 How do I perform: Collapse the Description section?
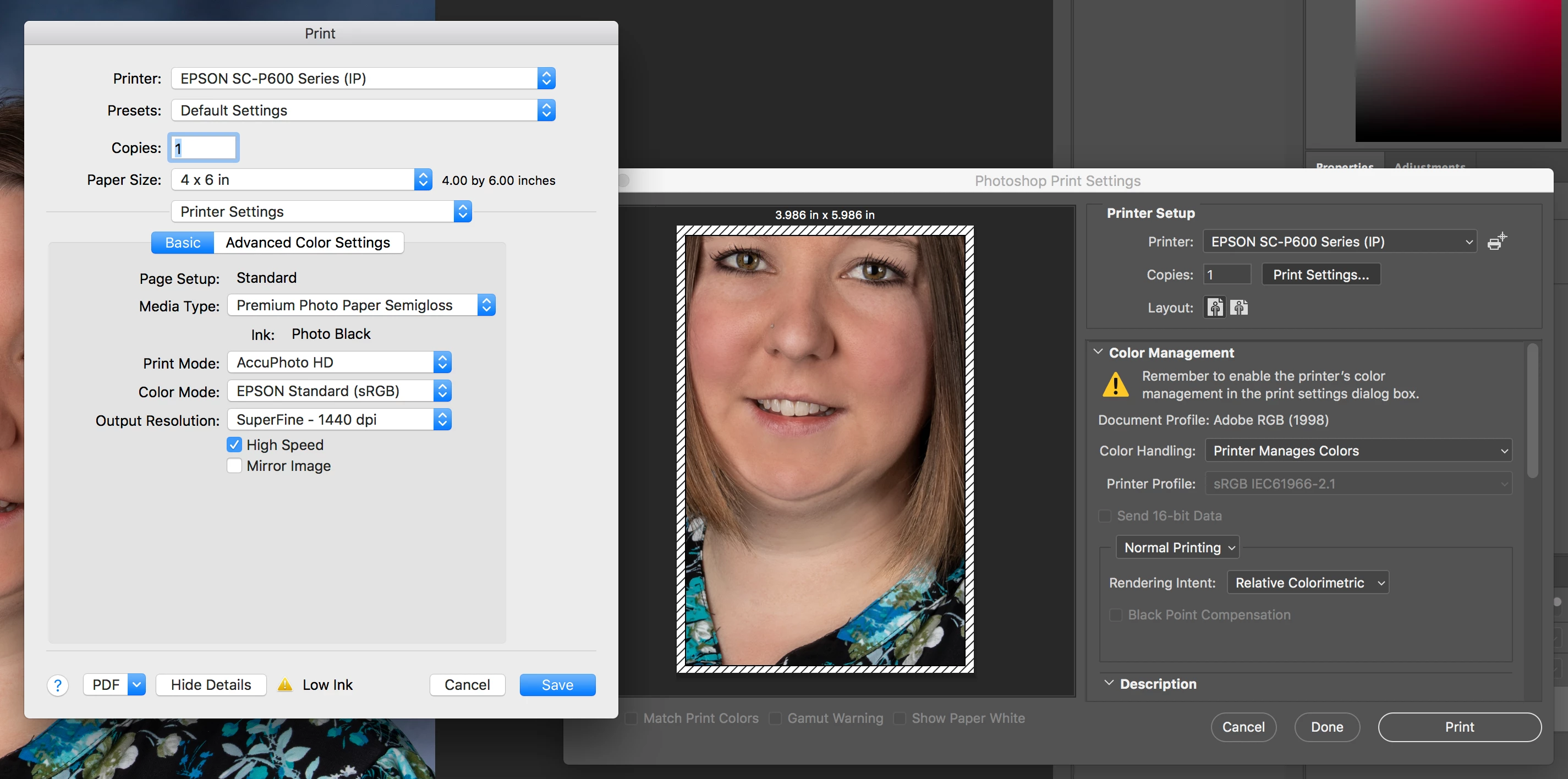tap(1109, 683)
